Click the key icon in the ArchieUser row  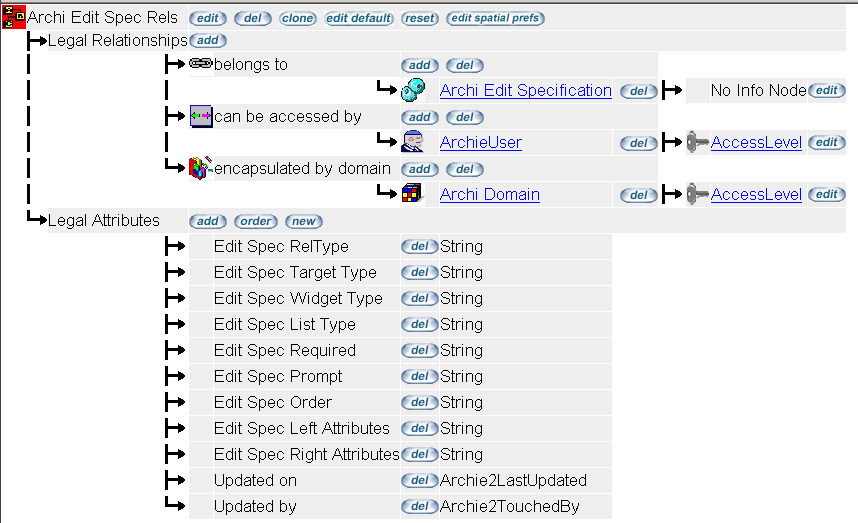click(x=698, y=143)
